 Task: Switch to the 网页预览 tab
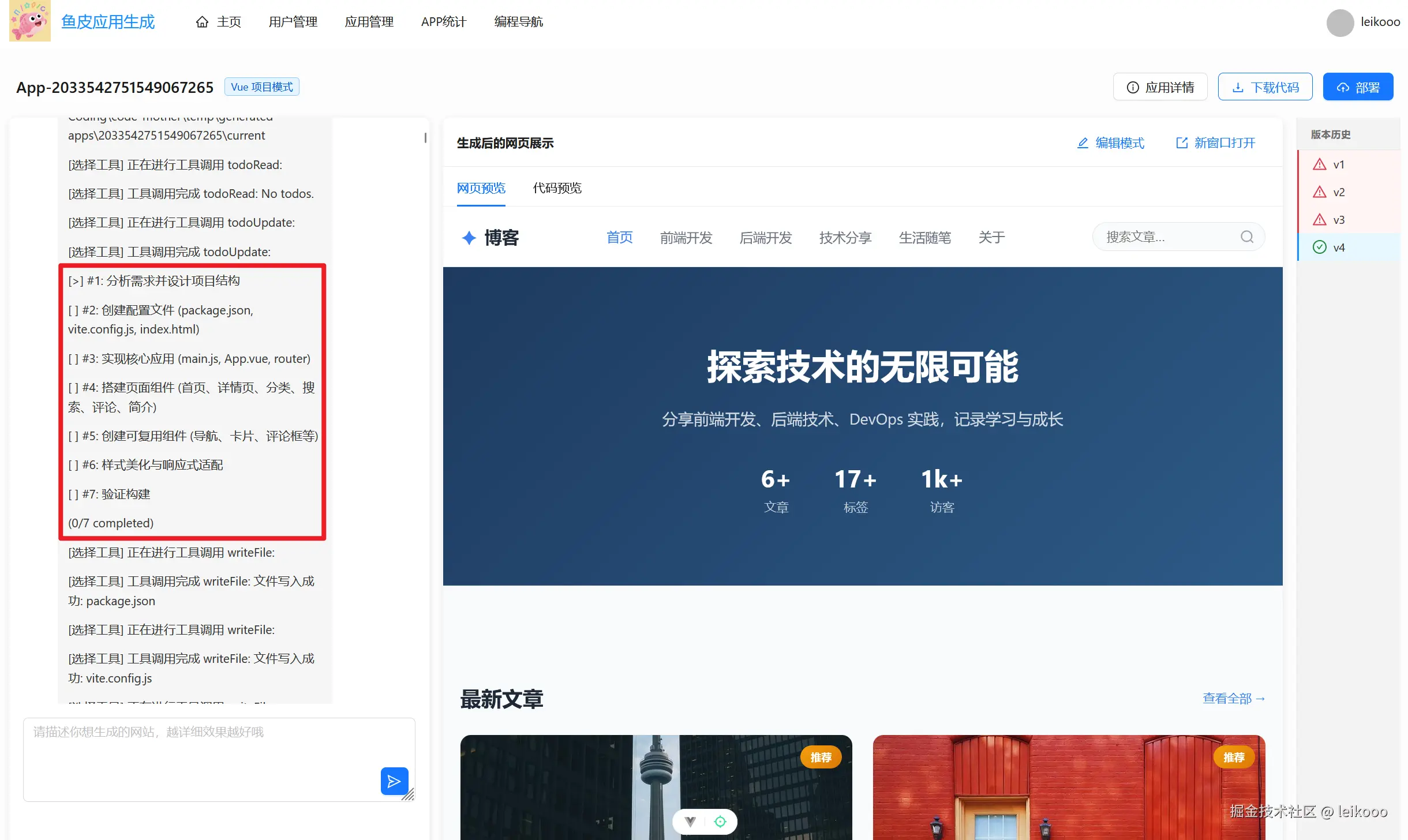481,188
